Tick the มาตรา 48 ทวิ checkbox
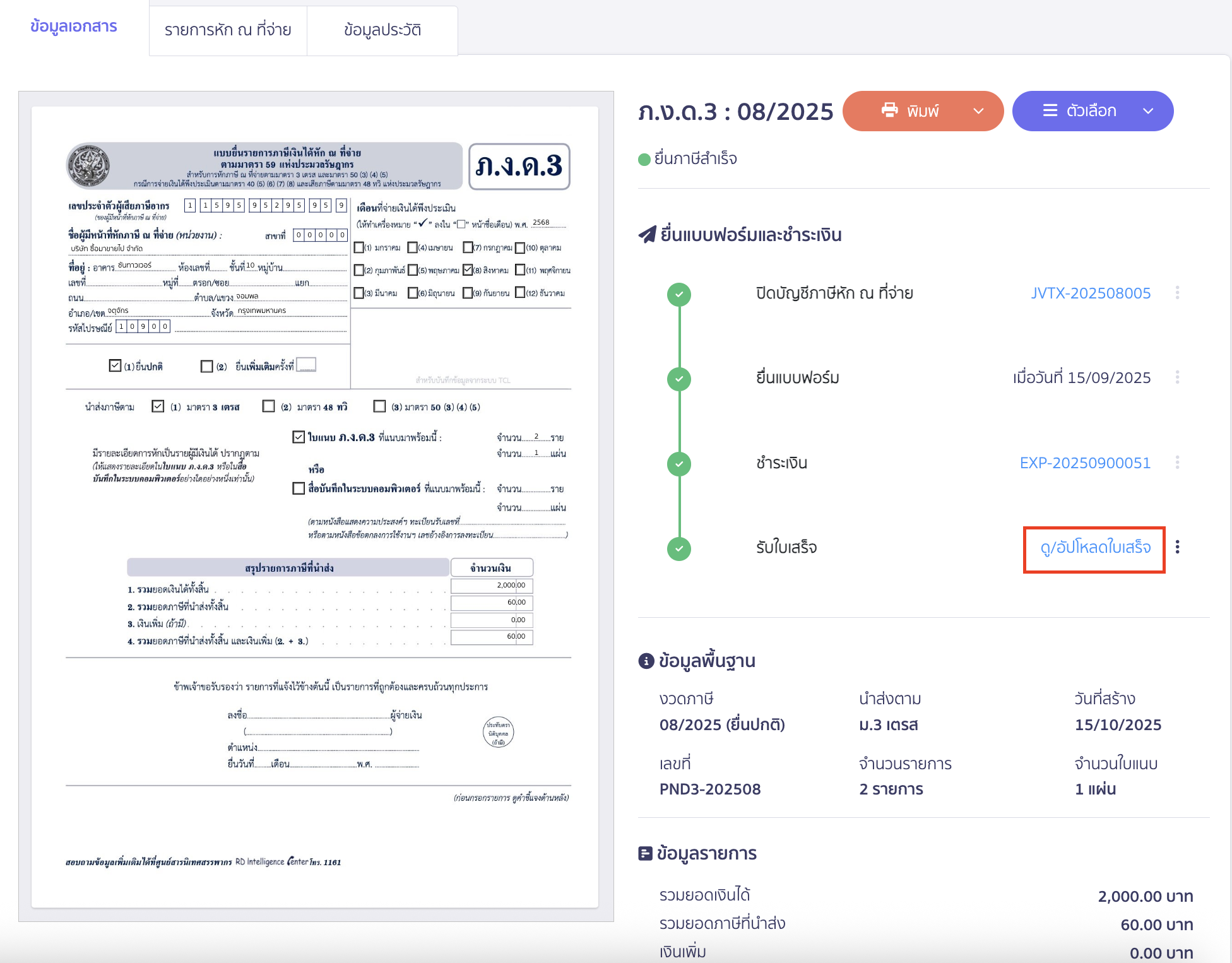Screen dimensions: 1232x963 [269, 406]
